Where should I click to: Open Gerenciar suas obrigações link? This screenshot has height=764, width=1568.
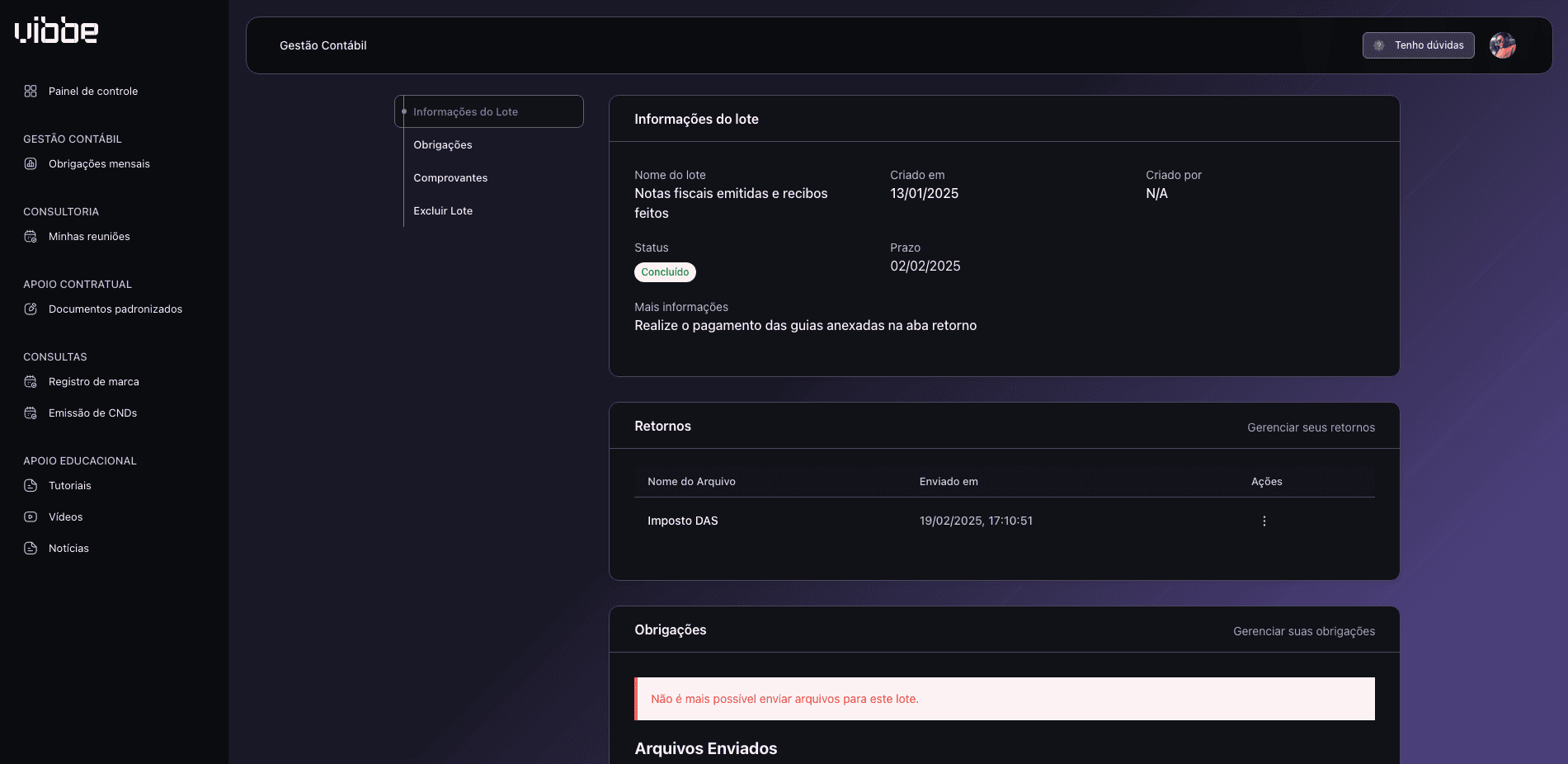click(1303, 631)
